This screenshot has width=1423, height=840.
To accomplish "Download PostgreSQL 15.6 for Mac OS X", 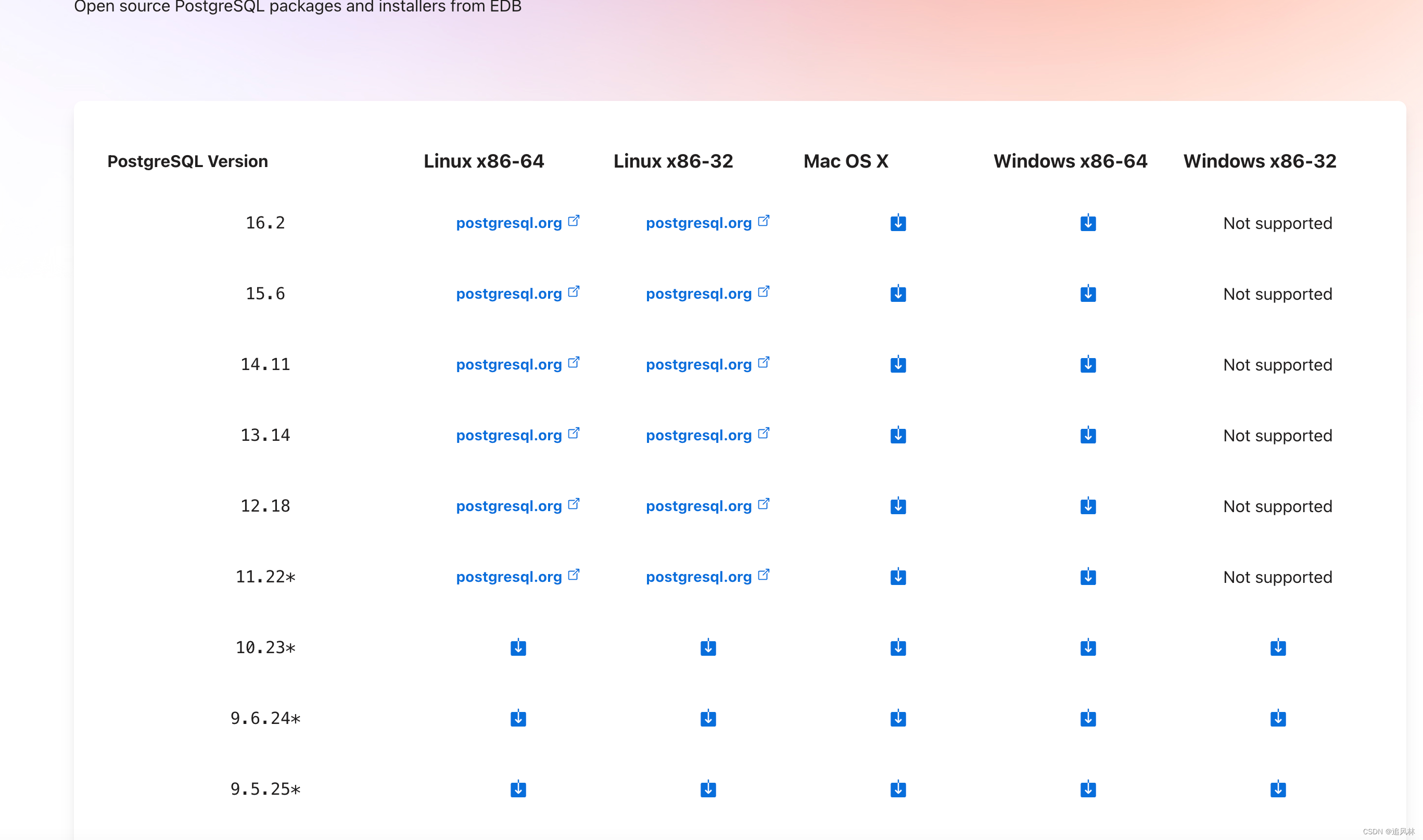I will [898, 294].
